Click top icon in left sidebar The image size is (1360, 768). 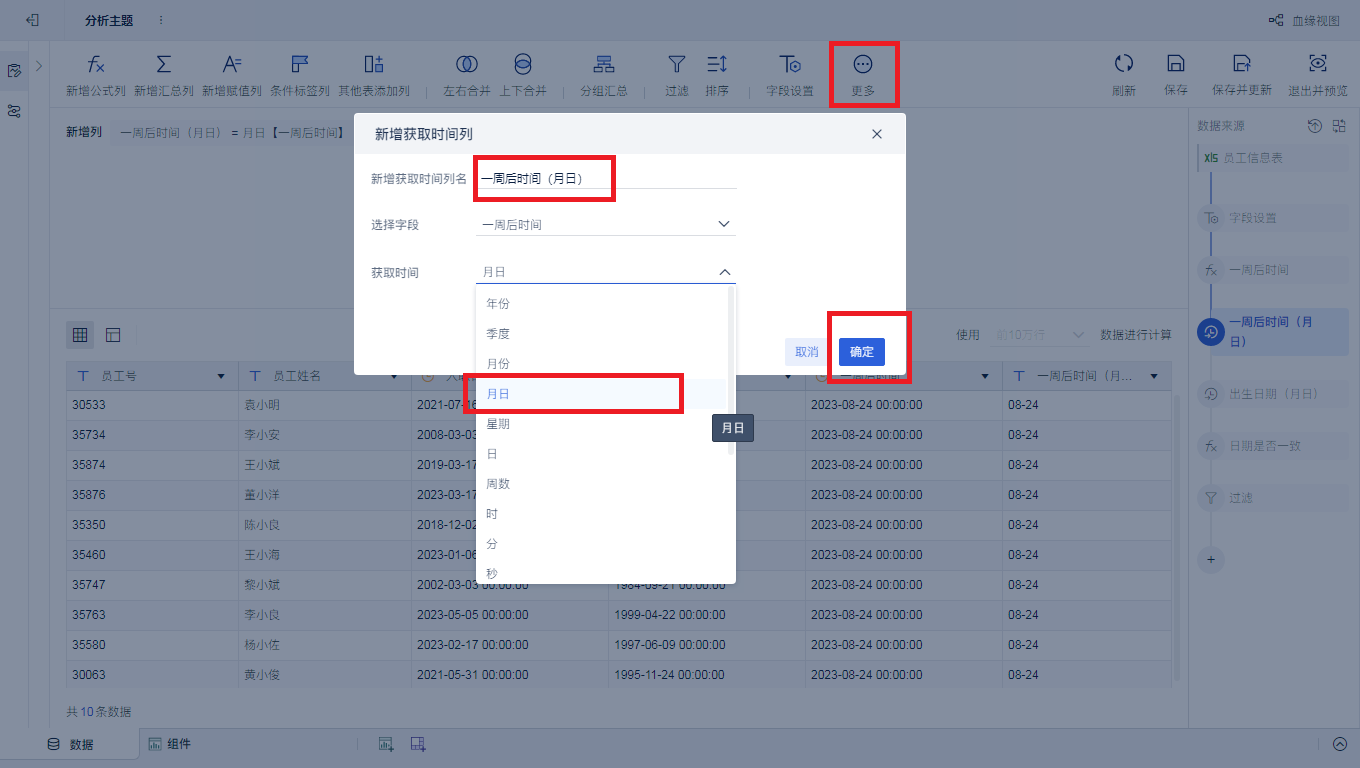coord(14,71)
